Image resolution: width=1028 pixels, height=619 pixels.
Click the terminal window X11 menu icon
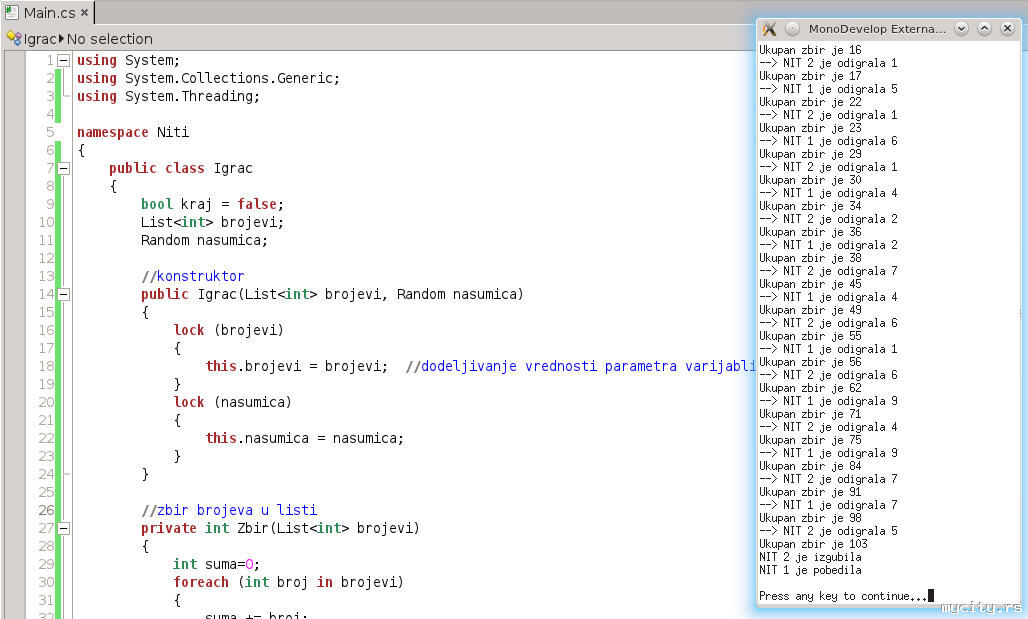(x=770, y=29)
